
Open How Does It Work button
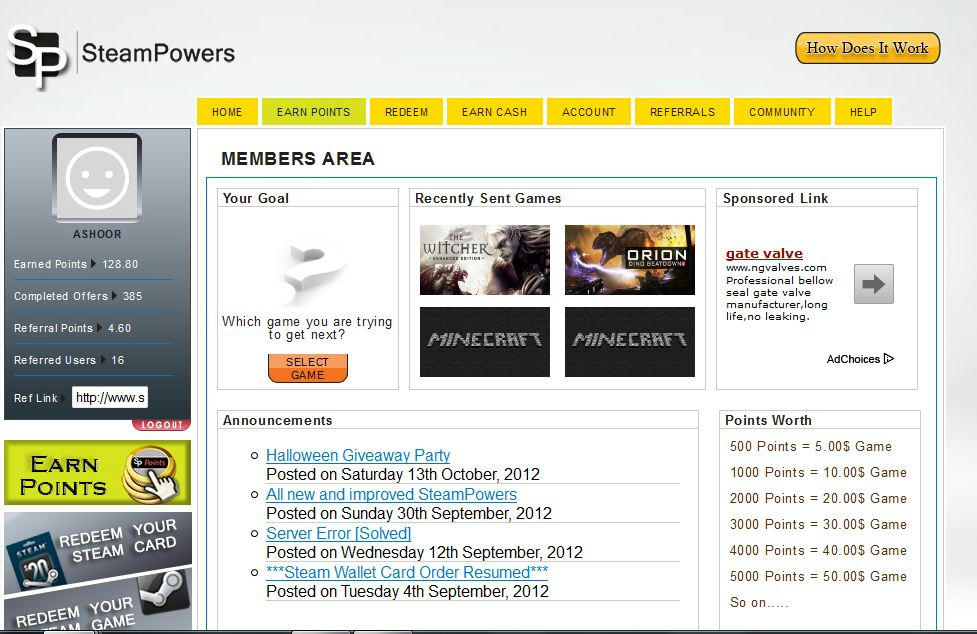click(867, 48)
